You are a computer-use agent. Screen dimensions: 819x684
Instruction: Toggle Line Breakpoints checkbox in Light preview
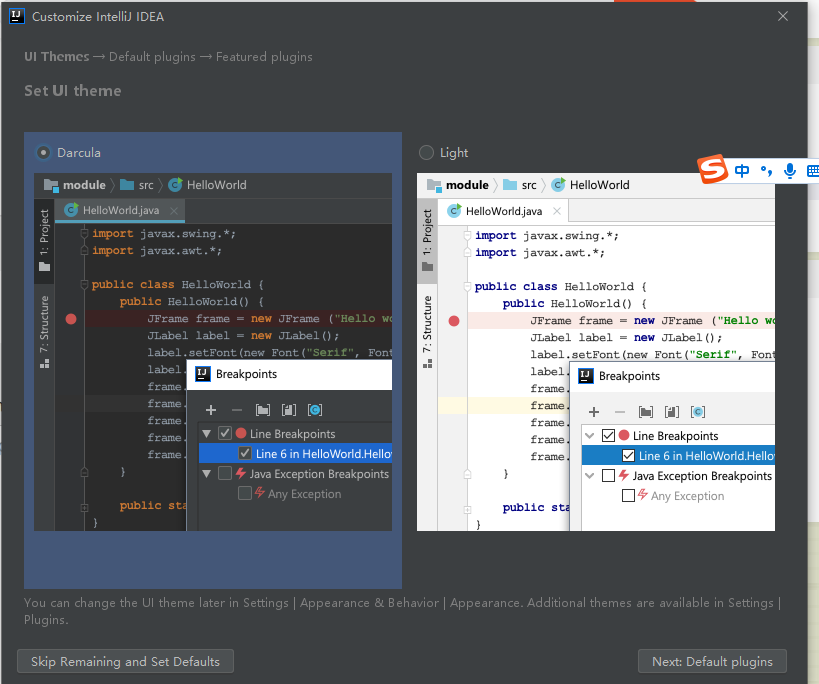pyautogui.click(x=608, y=435)
